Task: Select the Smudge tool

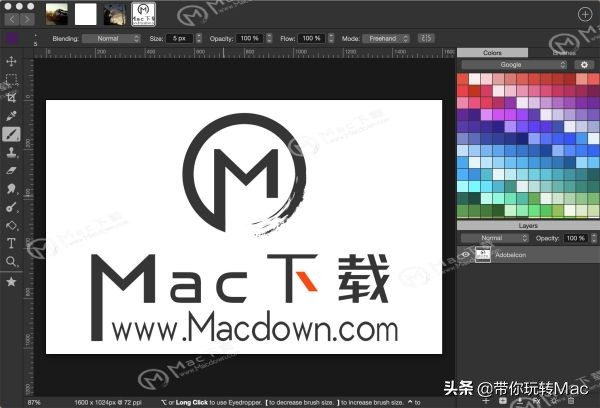Action: click(11, 189)
